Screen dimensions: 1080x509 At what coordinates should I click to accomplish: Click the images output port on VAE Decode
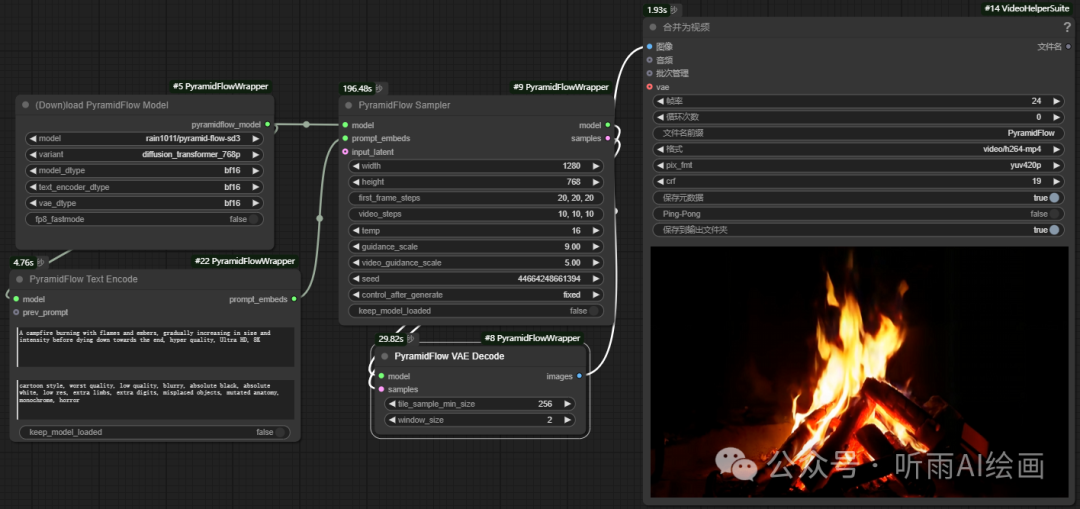coord(579,376)
